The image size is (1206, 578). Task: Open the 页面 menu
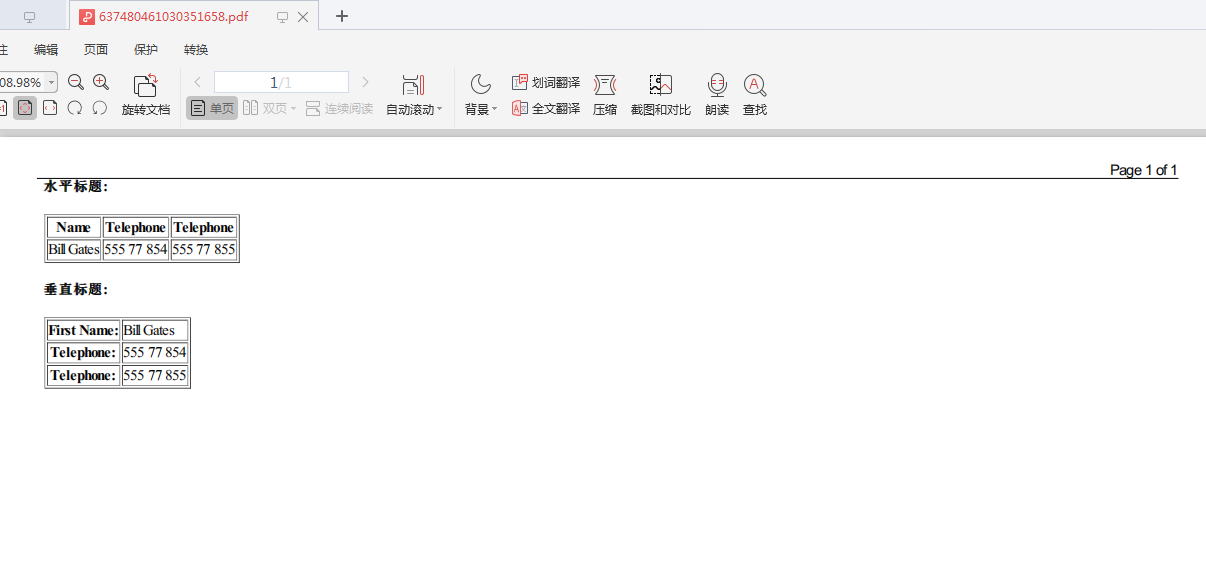coord(96,50)
